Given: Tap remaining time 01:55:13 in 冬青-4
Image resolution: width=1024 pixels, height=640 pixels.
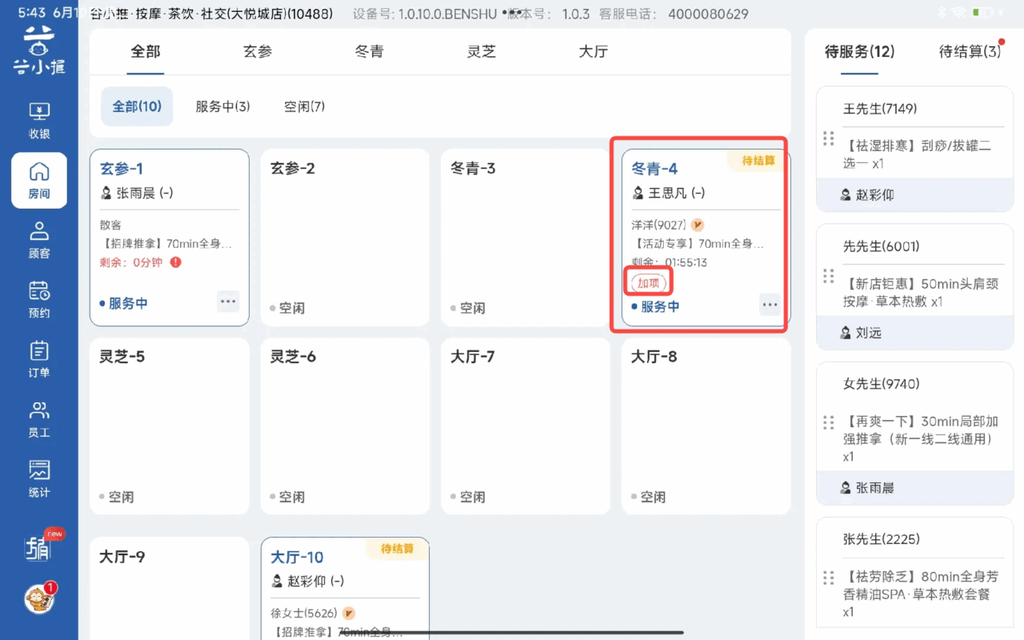Looking at the screenshot, I should pyautogui.click(x=686, y=263).
